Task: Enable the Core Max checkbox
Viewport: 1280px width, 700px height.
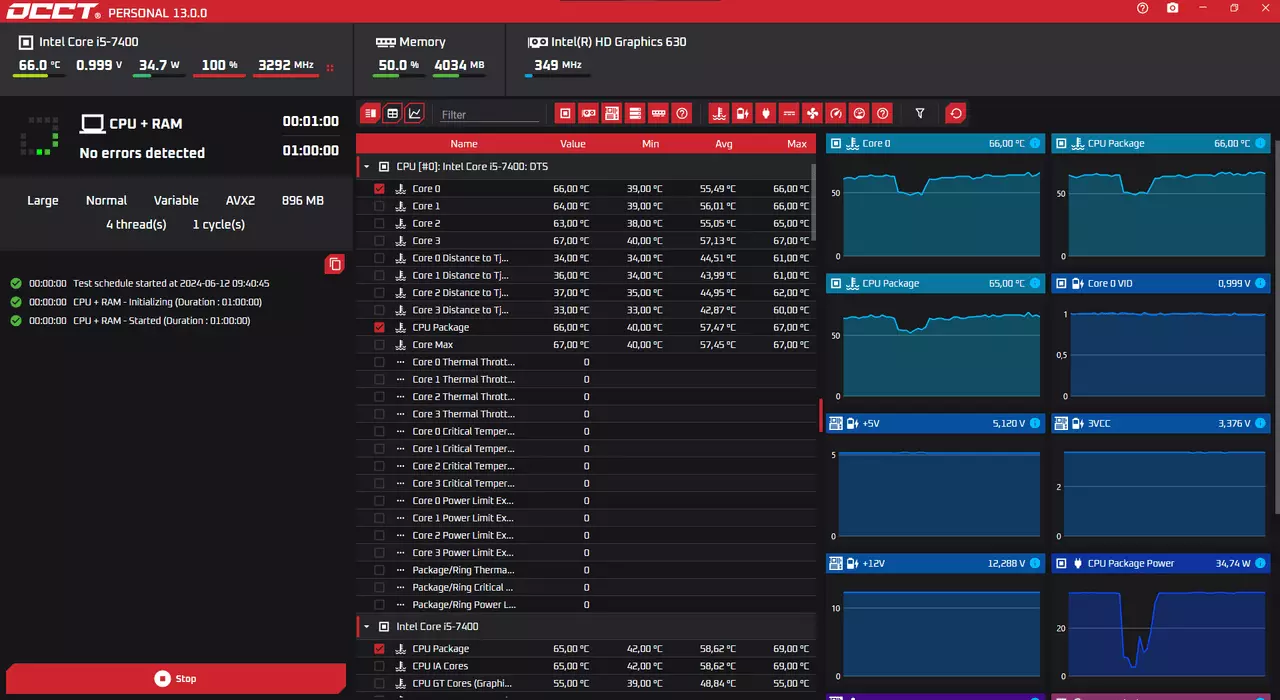Action: (x=379, y=345)
